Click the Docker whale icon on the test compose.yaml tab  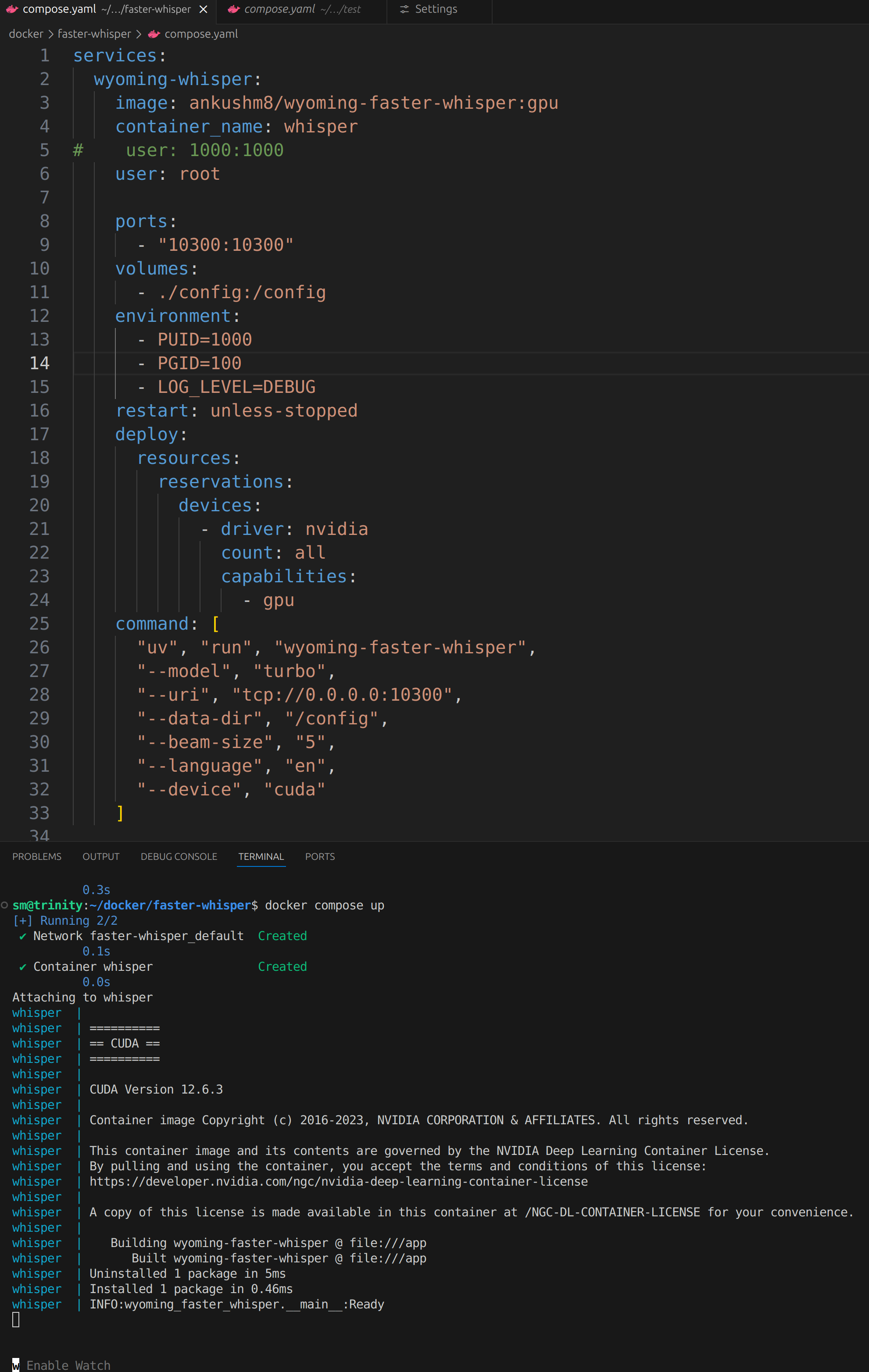tap(234, 9)
